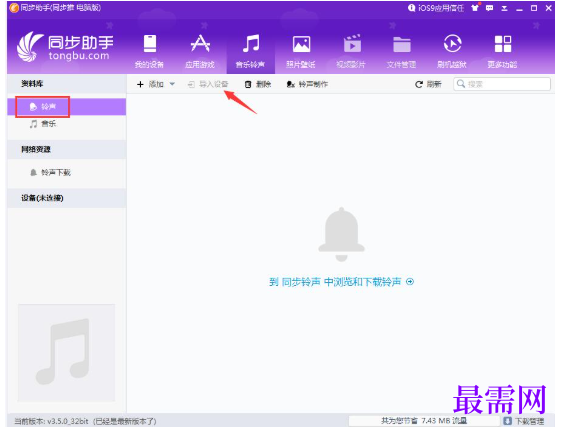Click the 添加 plus button

(x=150, y=84)
